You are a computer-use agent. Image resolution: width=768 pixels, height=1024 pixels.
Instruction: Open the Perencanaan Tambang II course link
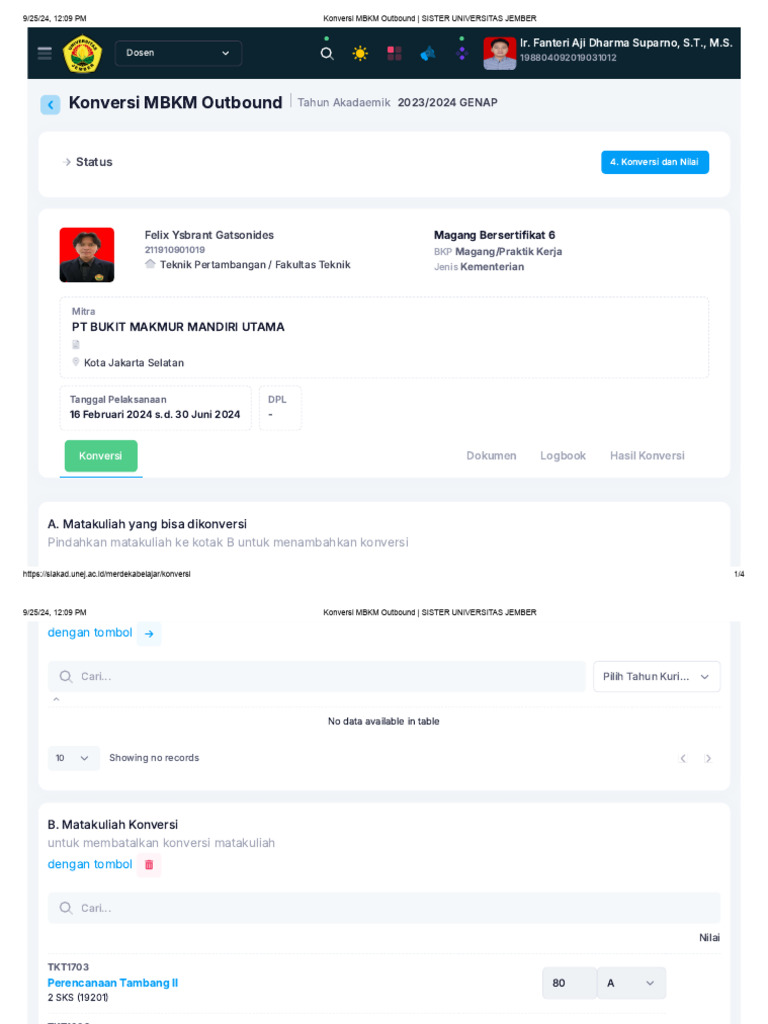[x=112, y=983]
